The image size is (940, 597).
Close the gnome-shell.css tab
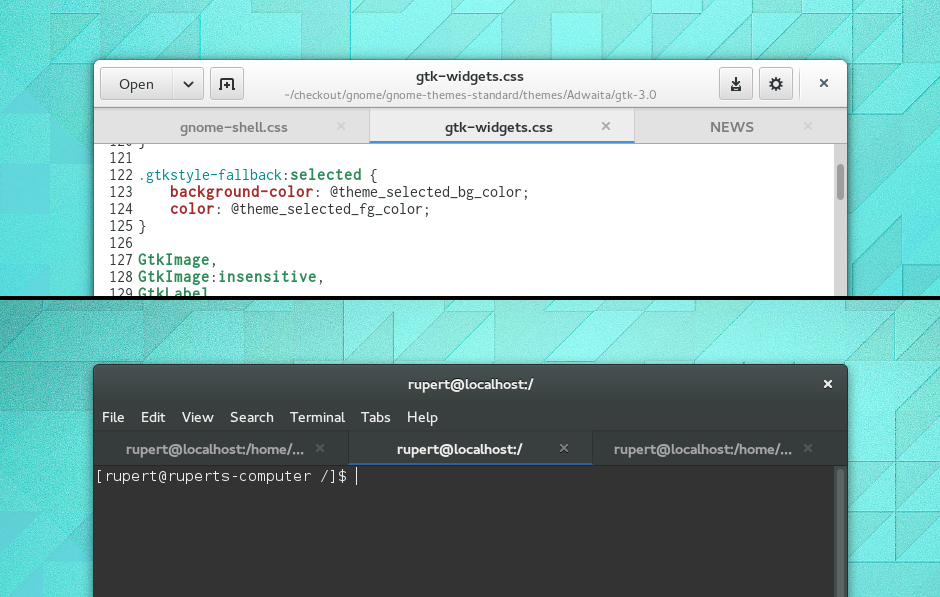(341, 126)
